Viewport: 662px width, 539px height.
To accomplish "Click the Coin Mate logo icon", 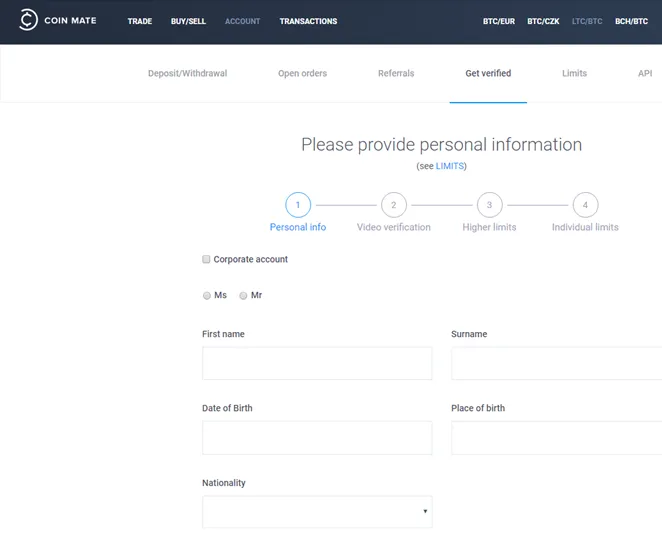I will [28, 20].
